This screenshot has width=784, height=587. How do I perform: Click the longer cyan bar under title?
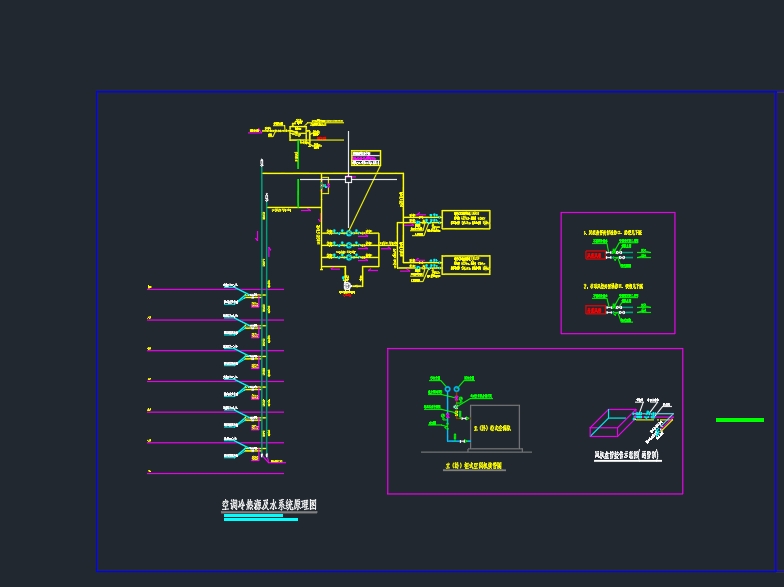coord(261,520)
